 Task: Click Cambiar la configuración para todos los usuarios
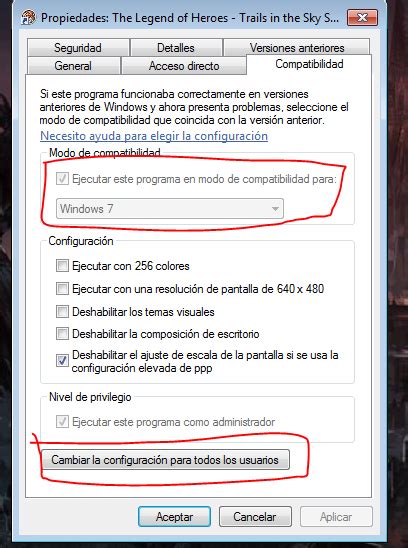[x=165, y=460]
